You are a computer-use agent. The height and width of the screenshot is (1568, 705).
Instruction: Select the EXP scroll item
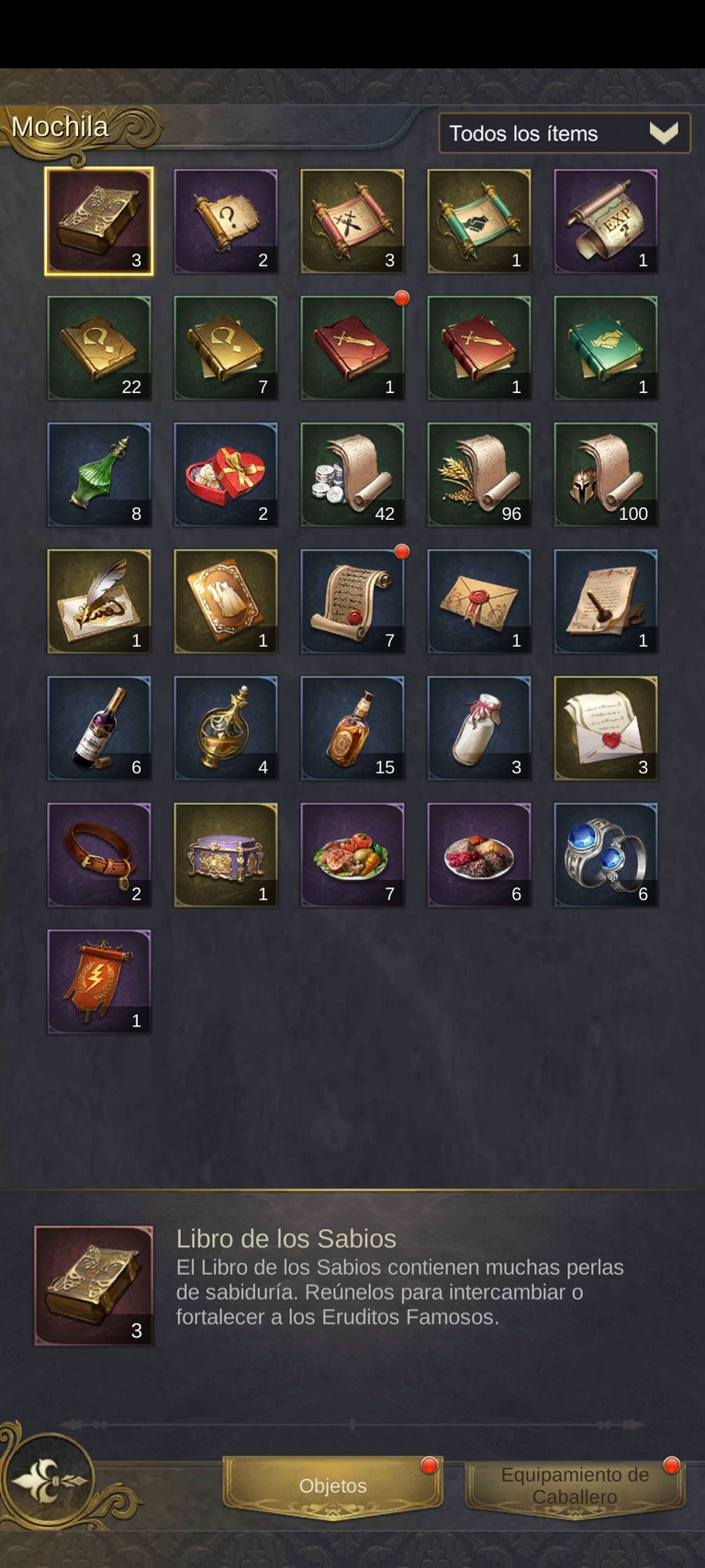click(606, 221)
